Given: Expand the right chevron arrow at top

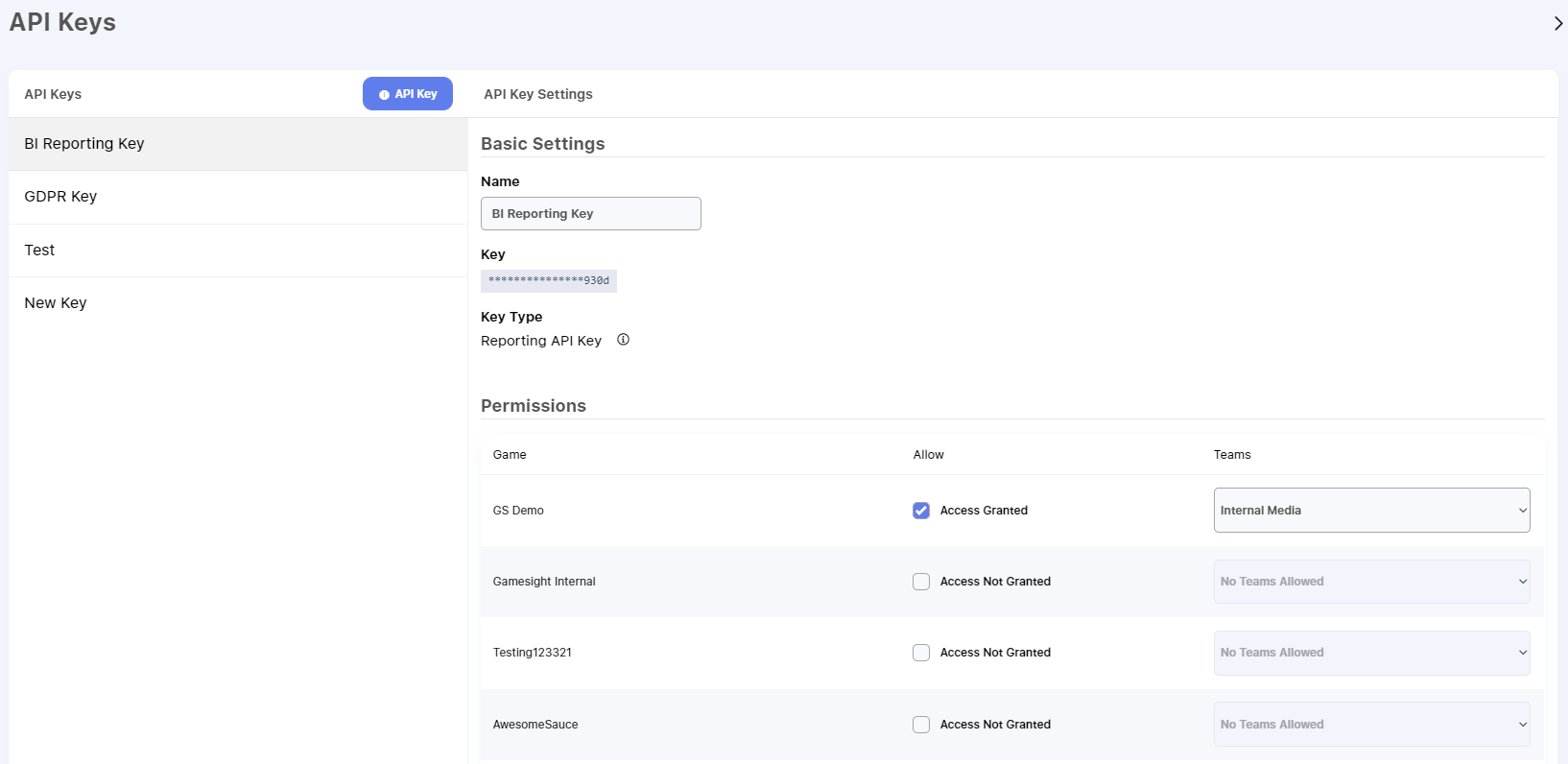Looking at the screenshot, I should click(1557, 23).
